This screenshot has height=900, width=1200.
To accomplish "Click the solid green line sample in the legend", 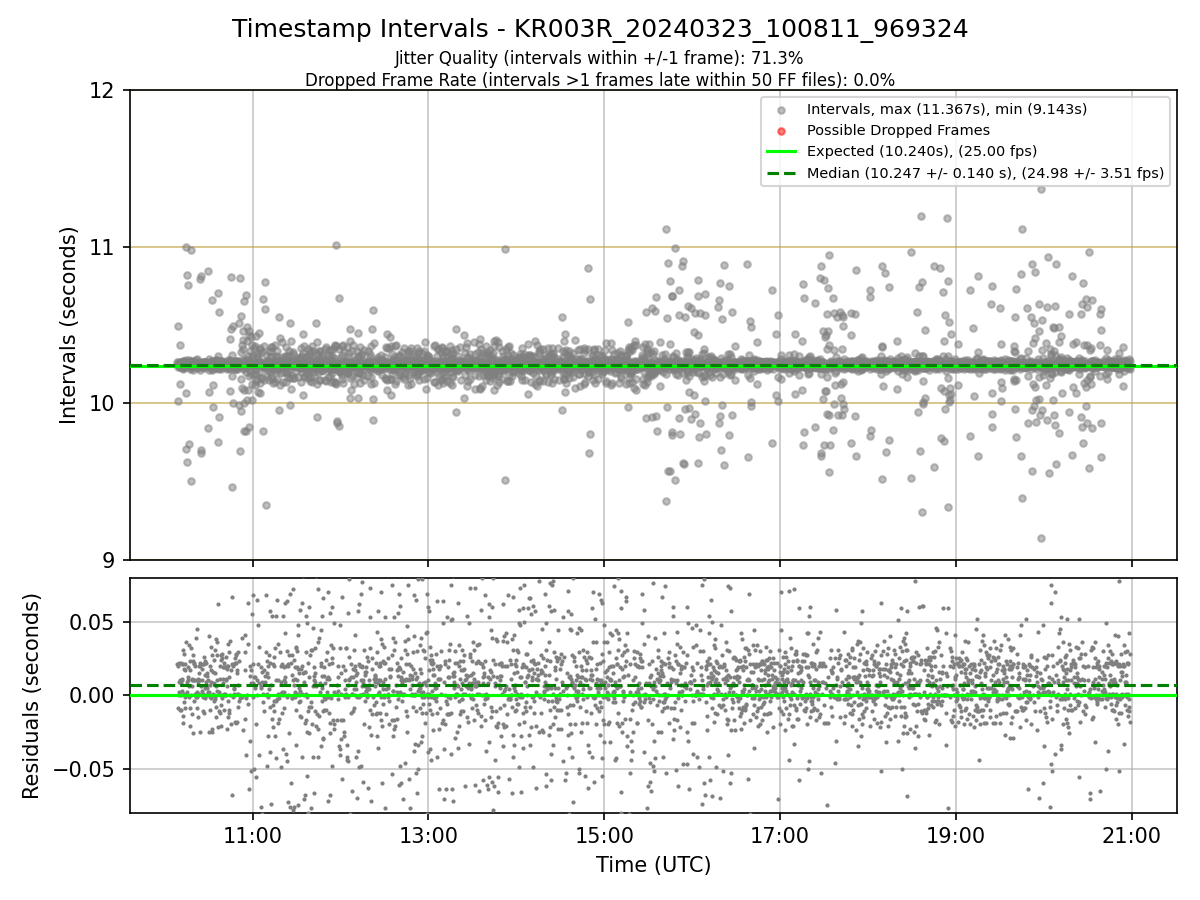I will (x=781, y=152).
